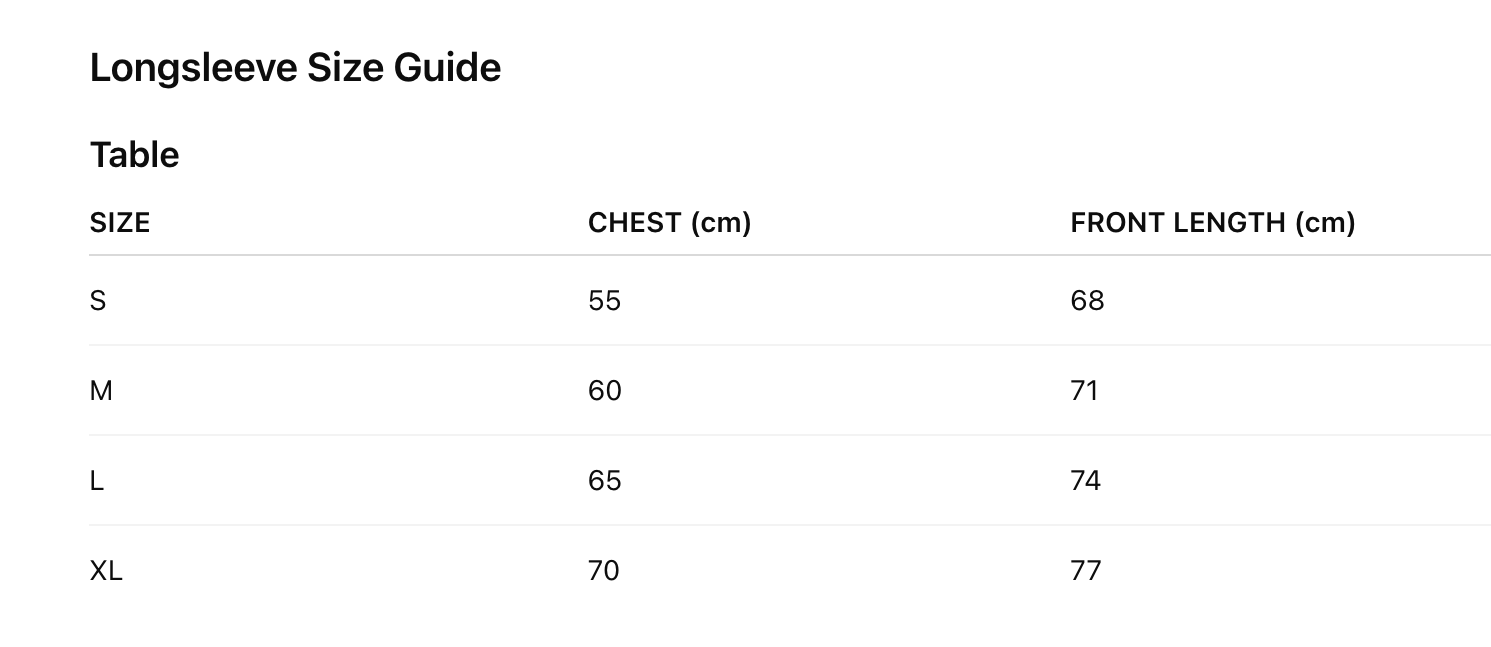Select the SIZE column header
Image resolution: width=1491 pixels, height=647 pixels.
coord(120,223)
